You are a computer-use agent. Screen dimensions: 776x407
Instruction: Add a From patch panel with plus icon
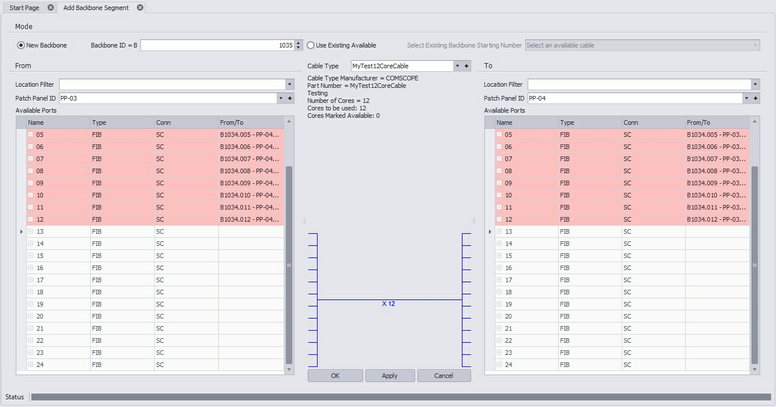click(x=290, y=98)
